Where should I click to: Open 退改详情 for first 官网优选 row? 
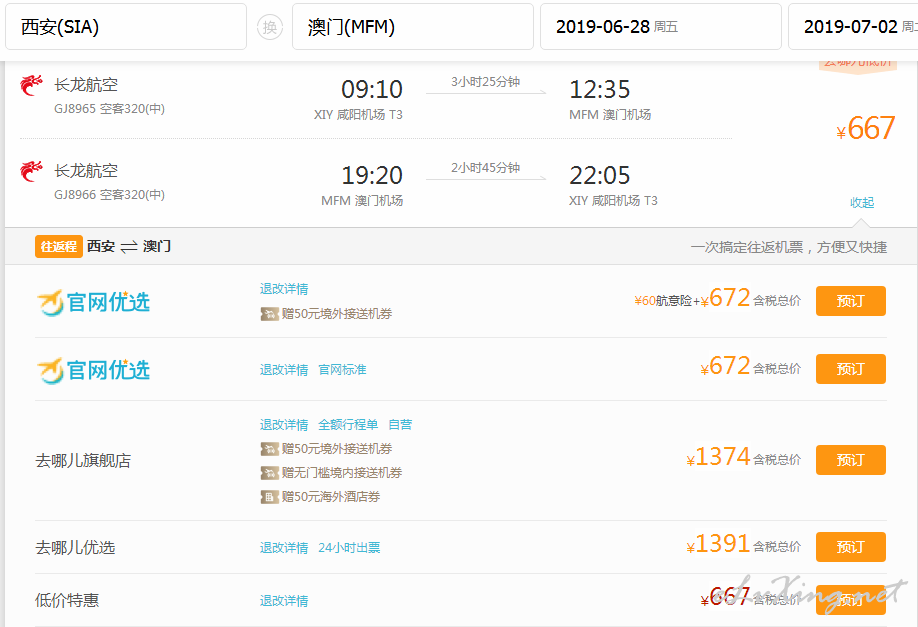(284, 289)
